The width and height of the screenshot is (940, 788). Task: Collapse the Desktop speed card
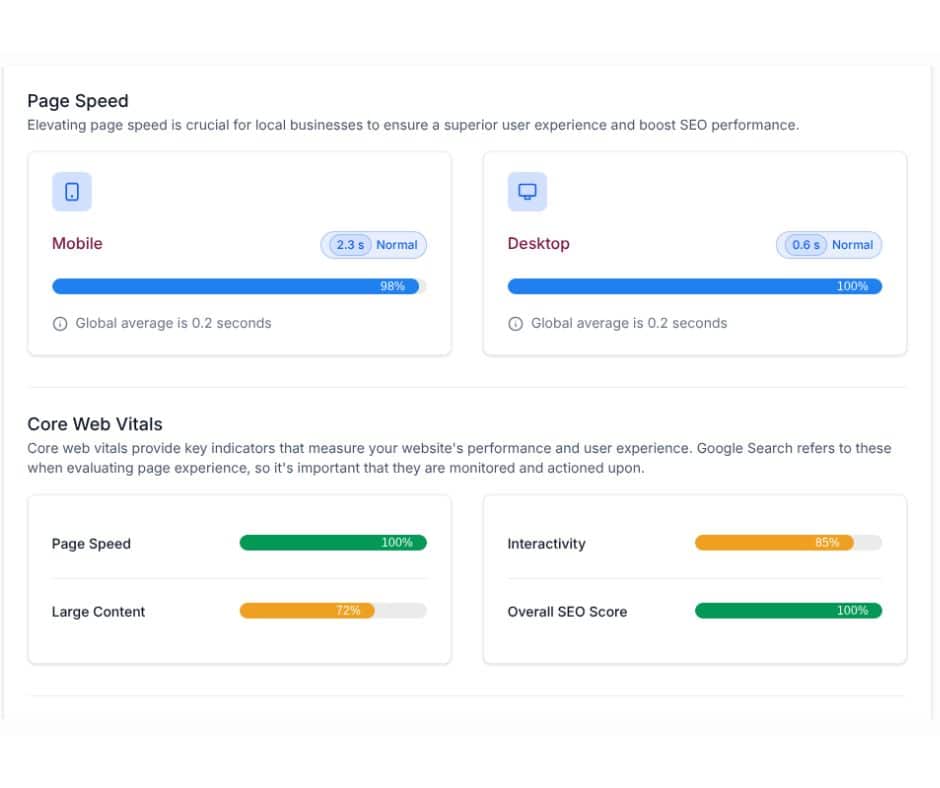click(x=694, y=252)
